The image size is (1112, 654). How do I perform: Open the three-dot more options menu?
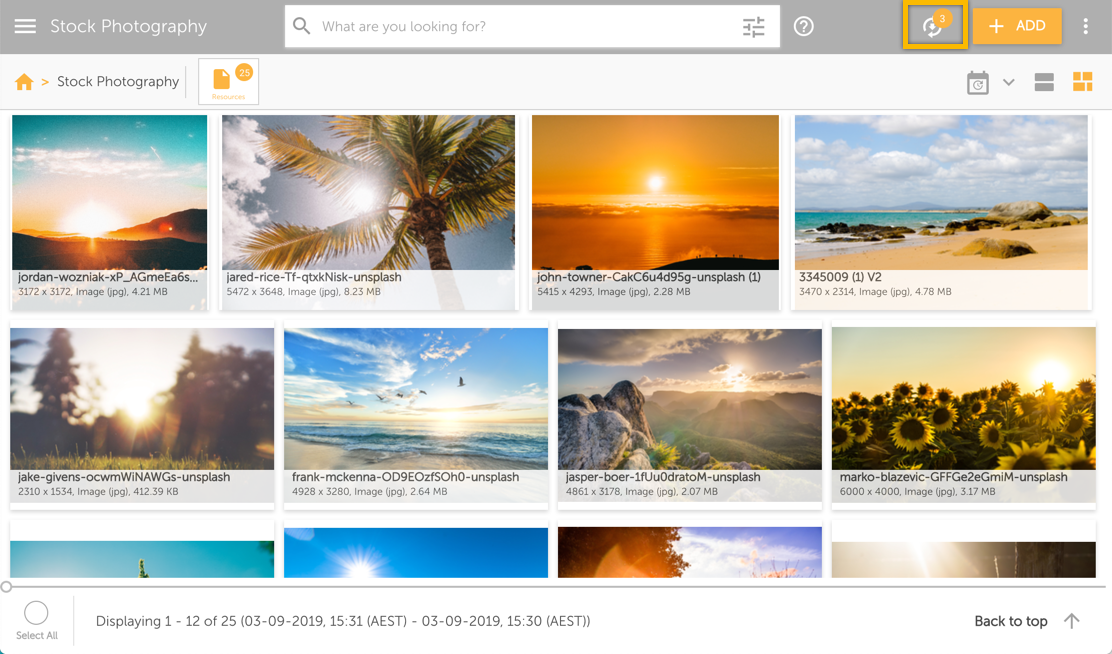(1085, 26)
